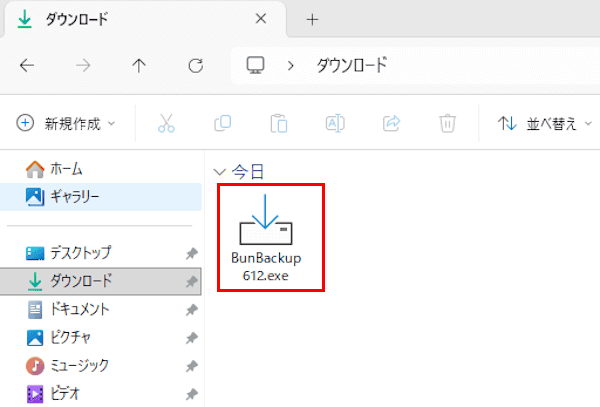Refresh the current folder view

coord(196,66)
